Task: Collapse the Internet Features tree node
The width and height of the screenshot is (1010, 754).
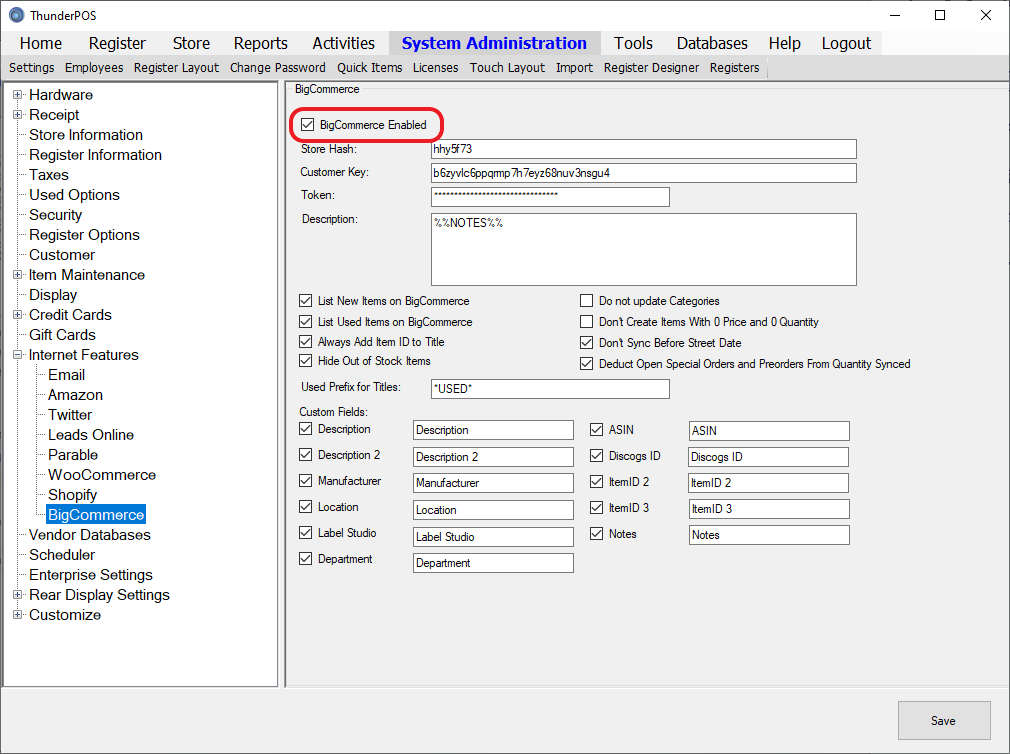Action: click(x=18, y=355)
